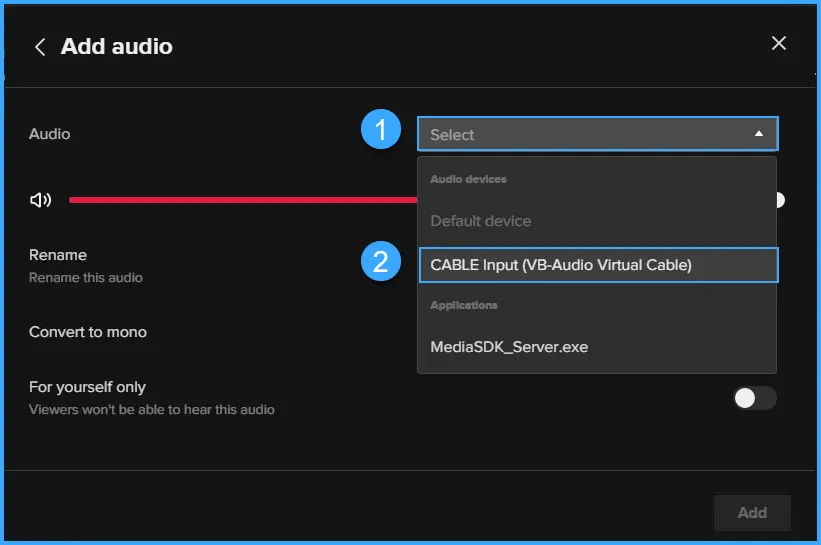The image size is (821, 545).
Task: Click the Rename option label
Action: point(58,255)
